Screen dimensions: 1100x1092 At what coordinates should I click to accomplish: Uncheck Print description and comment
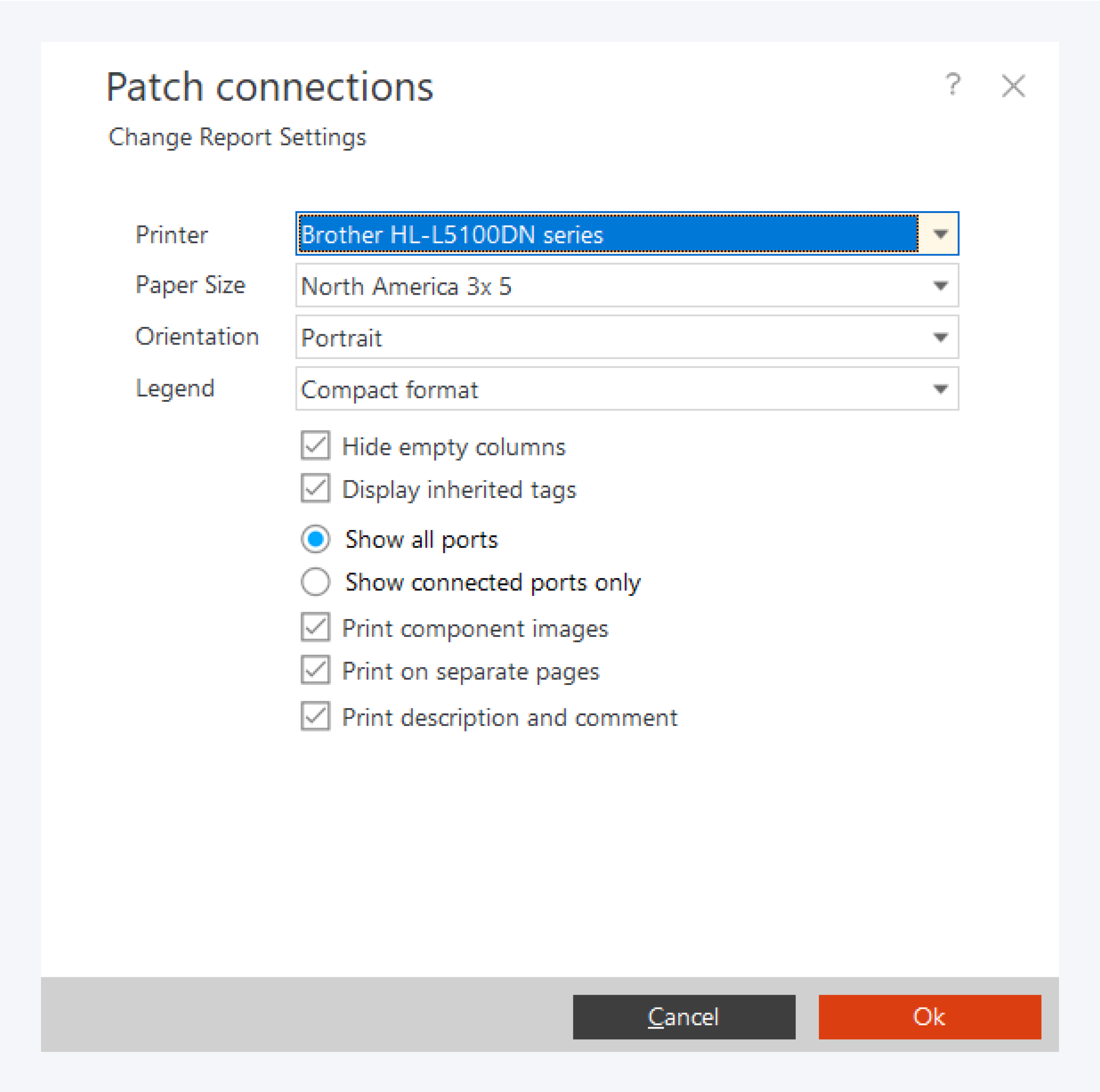[316, 716]
